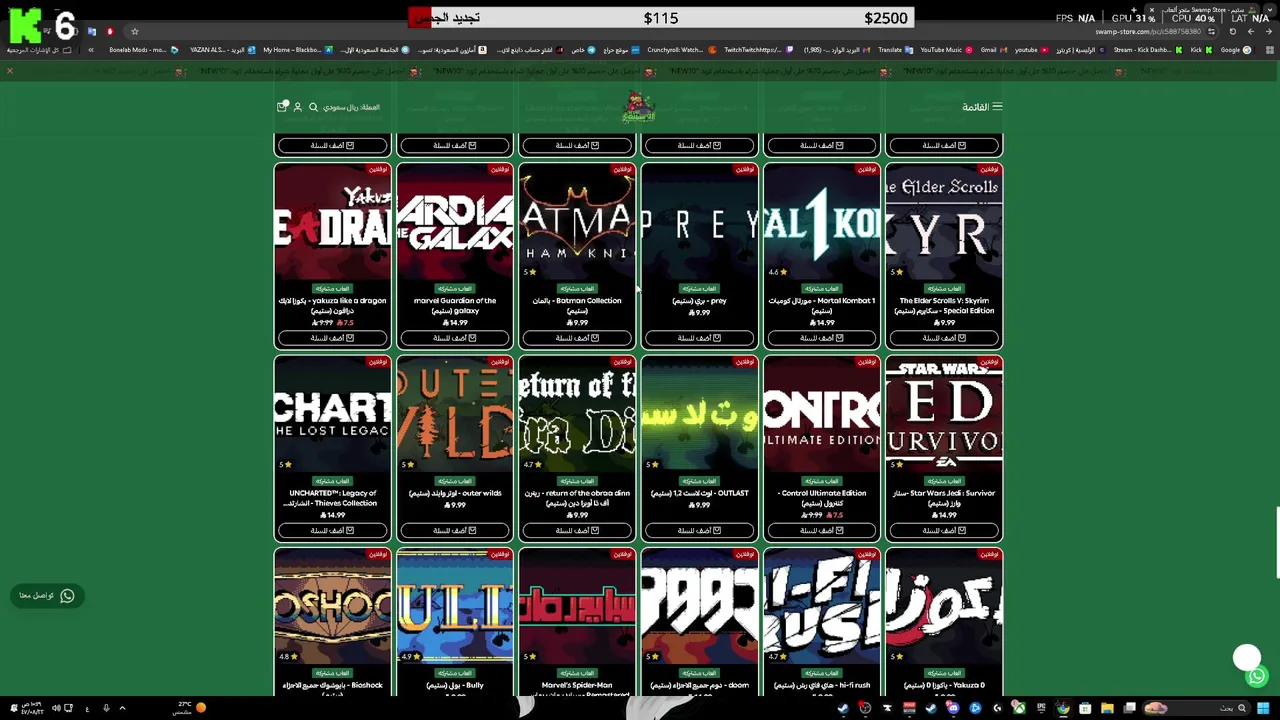Open the Stream - Kick Dashboard bookmark
This screenshot has width=1280, height=720.
(1148, 50)
